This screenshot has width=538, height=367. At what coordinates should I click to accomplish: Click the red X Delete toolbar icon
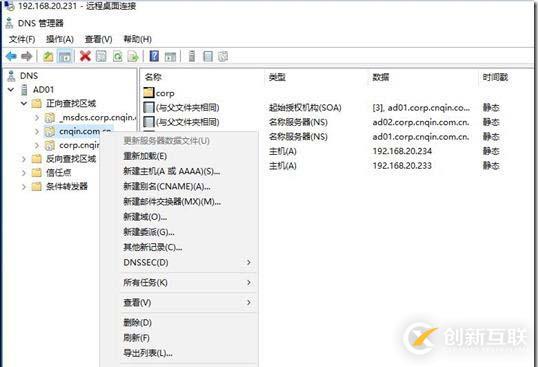(x=85, y=56)
